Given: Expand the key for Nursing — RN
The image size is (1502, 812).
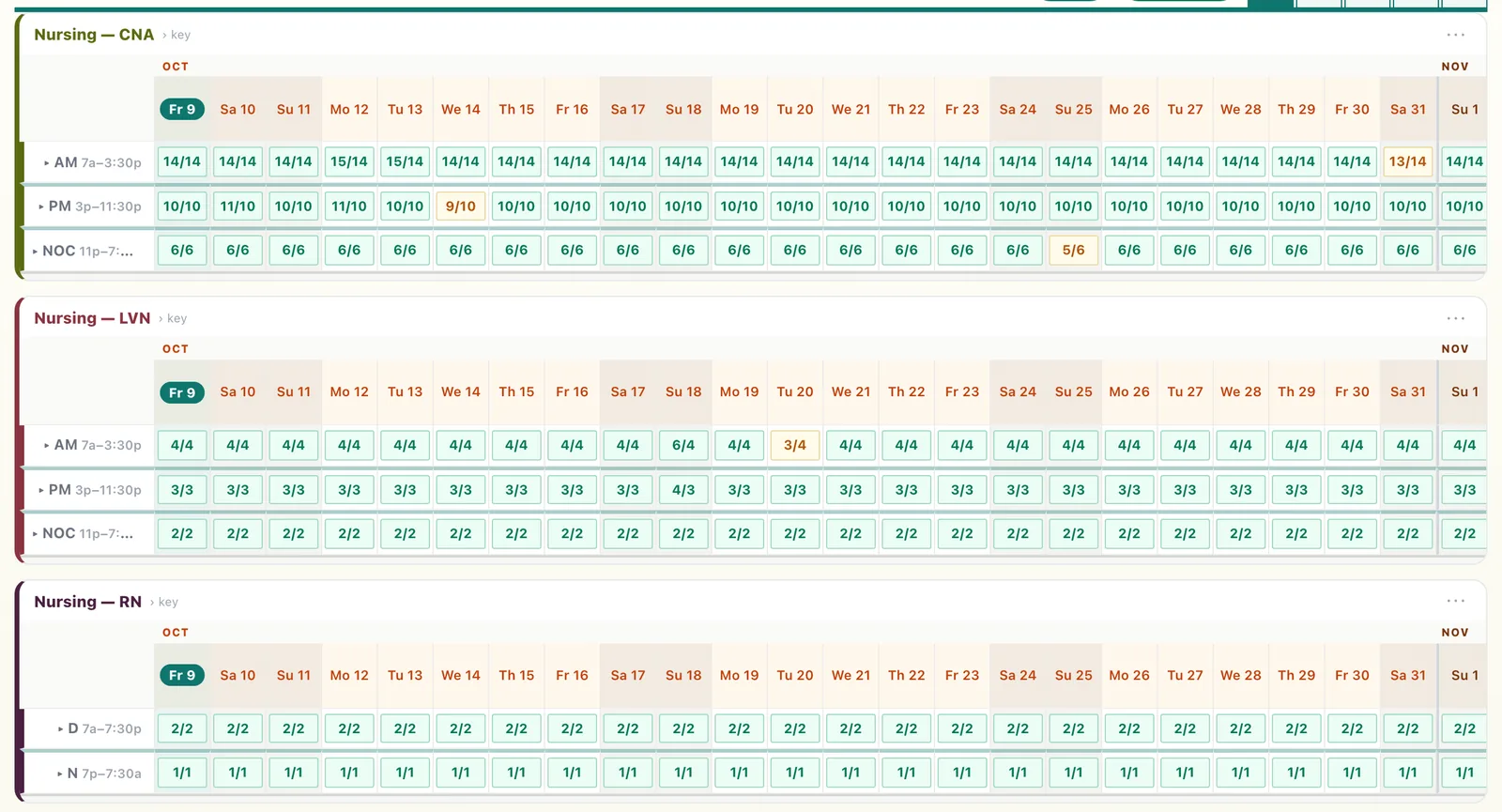Looking at the screenshot, I should pyautogui.click(x=164, y=602).
